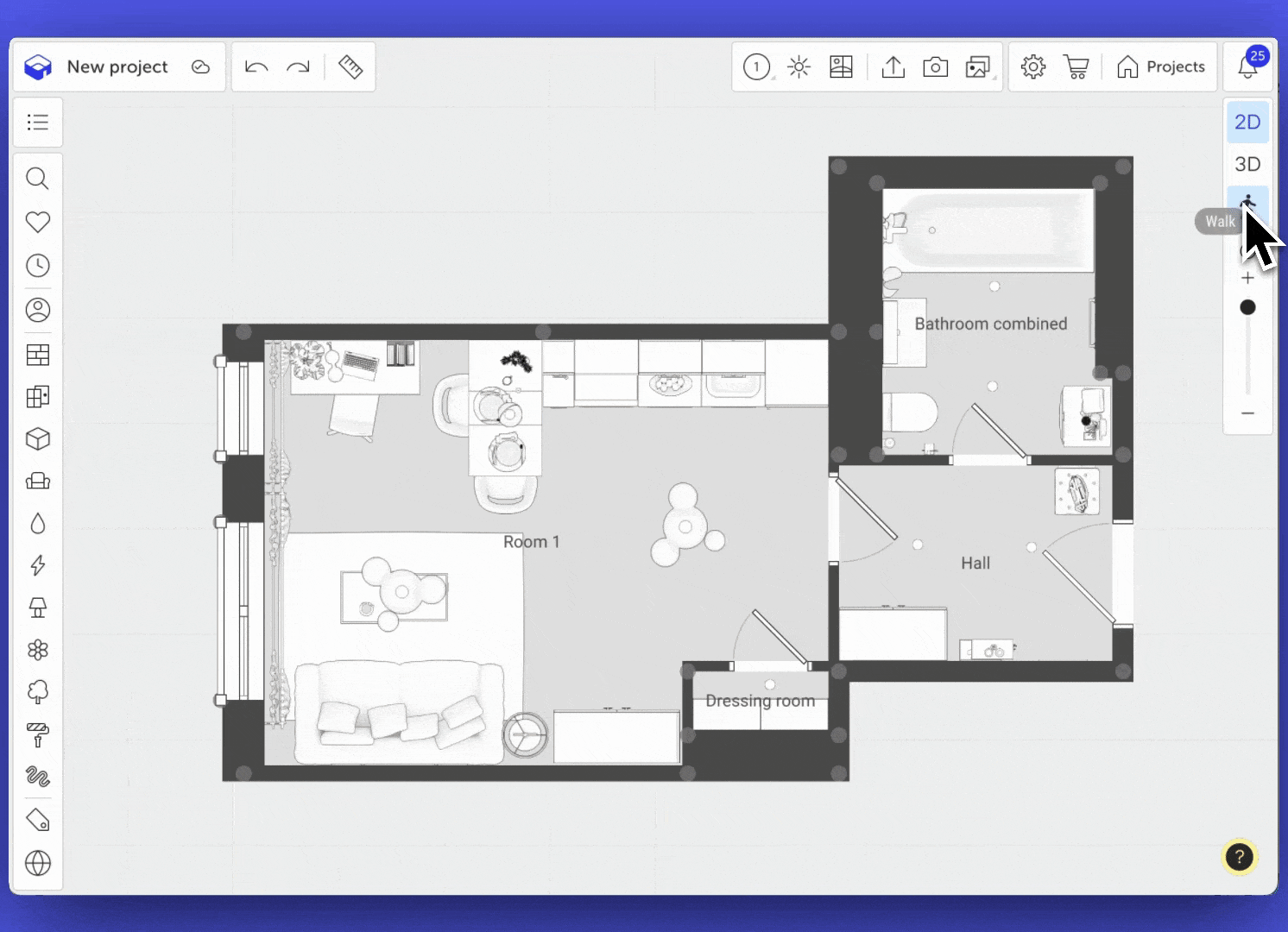
Task: Open the floor 1 level selector
Action: 757,67
